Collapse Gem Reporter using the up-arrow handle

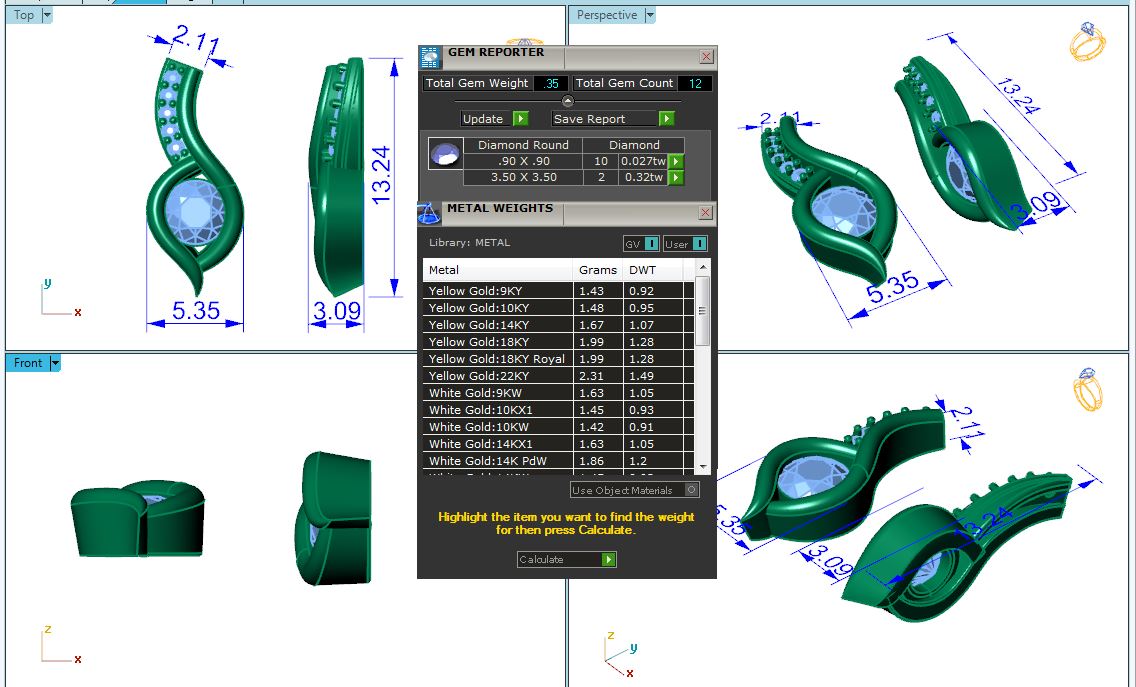pos(568,101)
